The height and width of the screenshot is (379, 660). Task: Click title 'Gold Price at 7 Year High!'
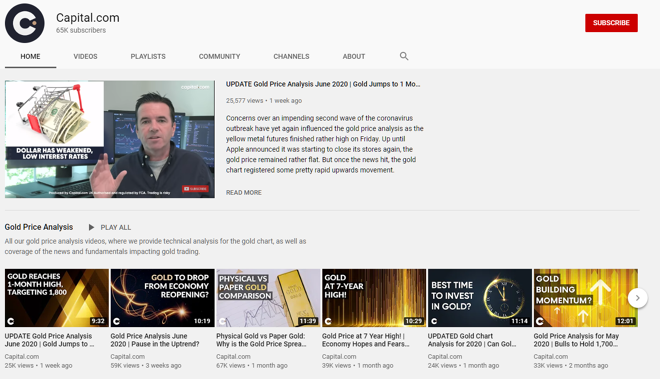pos(366,340)
